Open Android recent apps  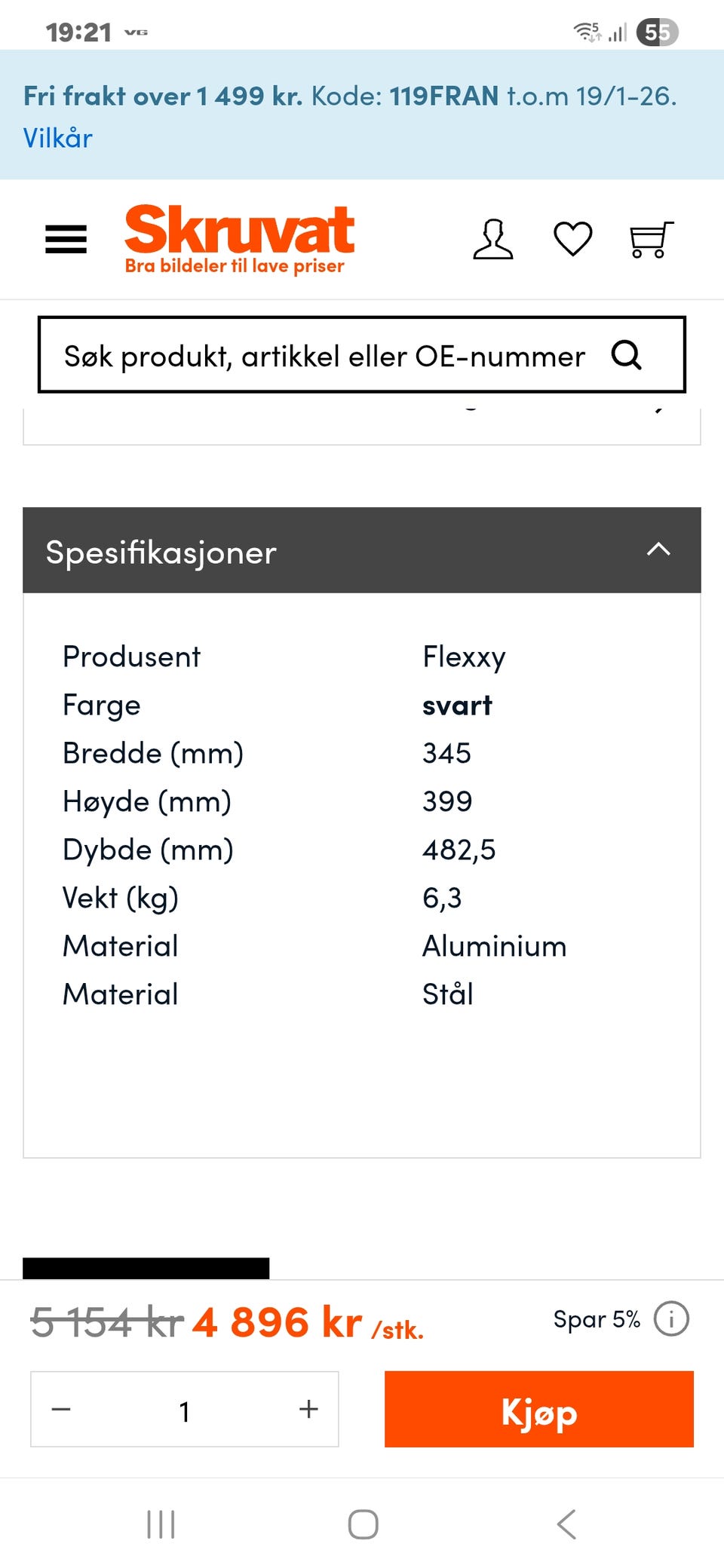(161, 1524)
